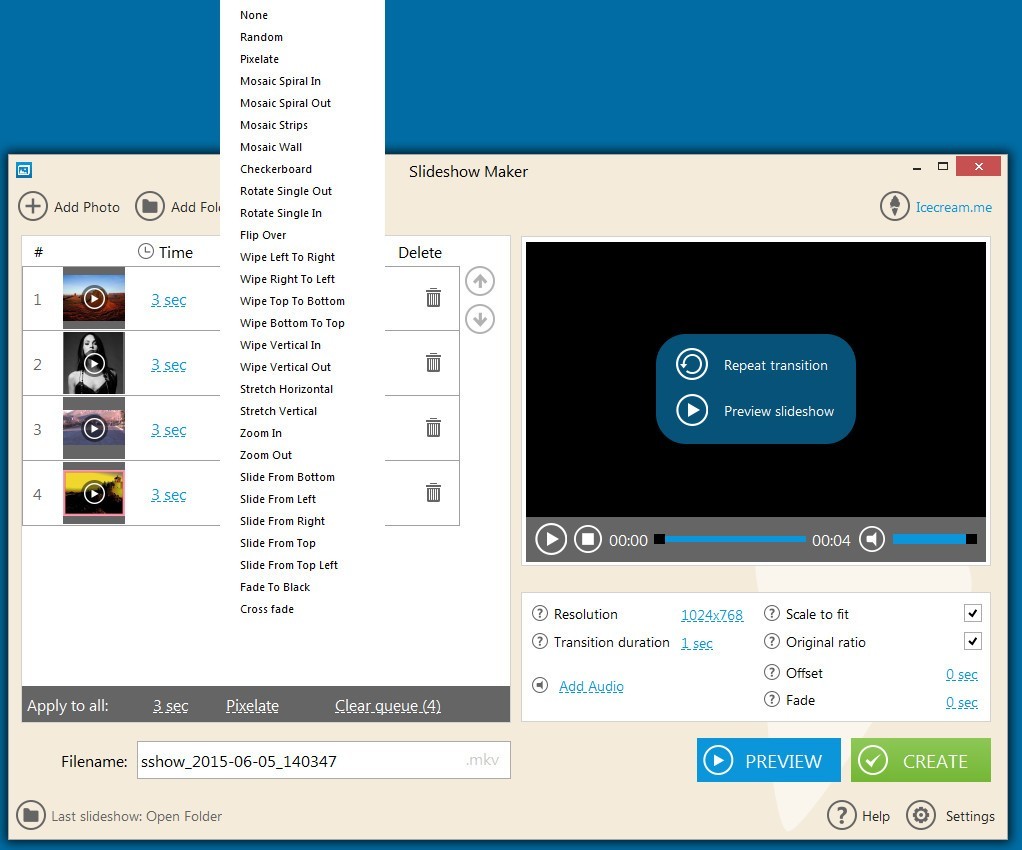Enable the Scale to fit checkbox
This screenshot has width=1022, height=850.
coord(971,613)
